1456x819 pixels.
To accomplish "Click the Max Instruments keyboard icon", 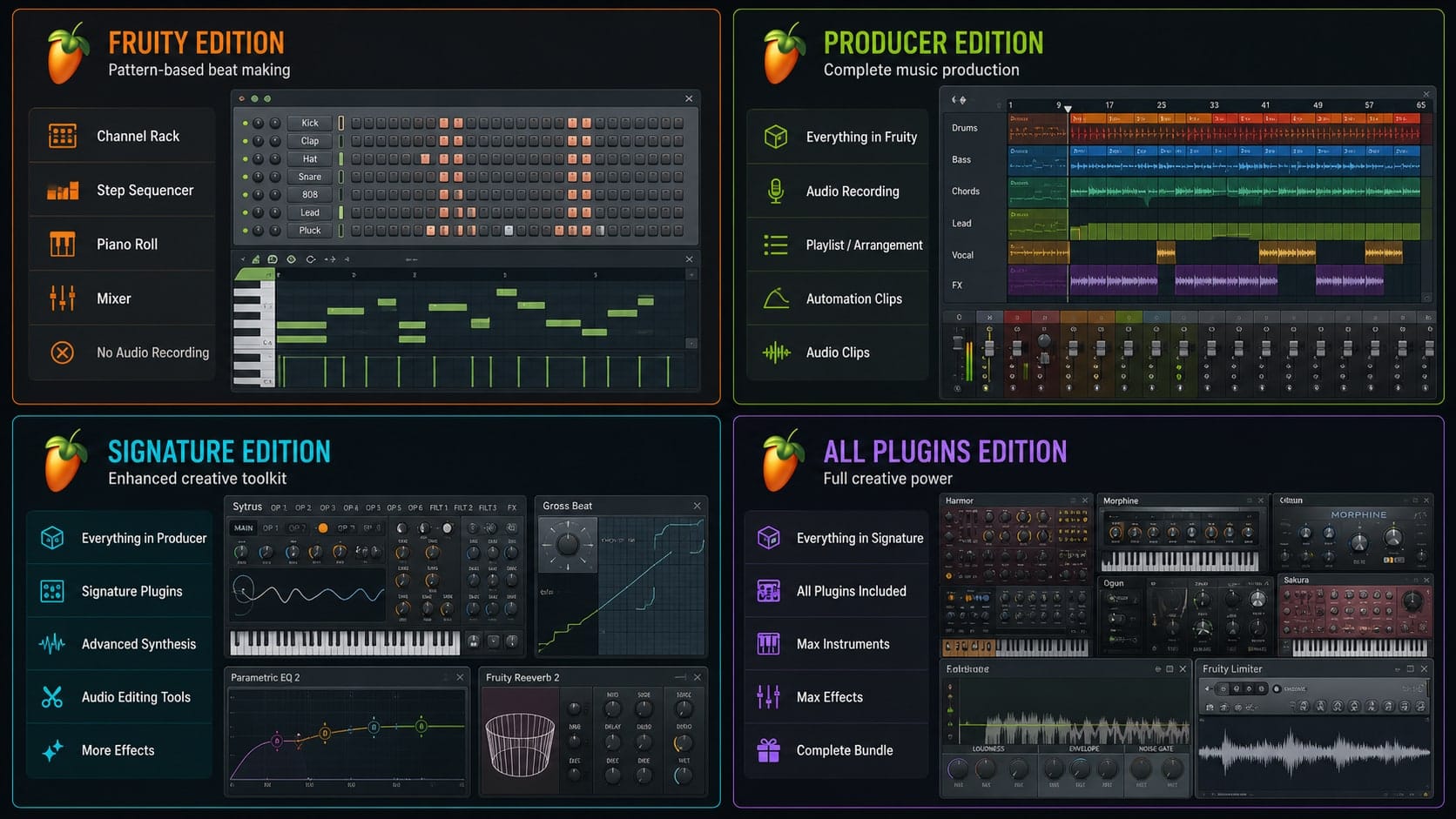I will [x=769, y=644].
